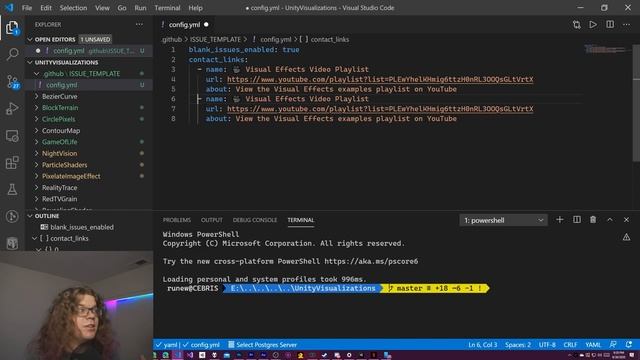The width and height of the screenshot is (640, 360).
Task: Run the file with play icon
Action: coord(593,25)
